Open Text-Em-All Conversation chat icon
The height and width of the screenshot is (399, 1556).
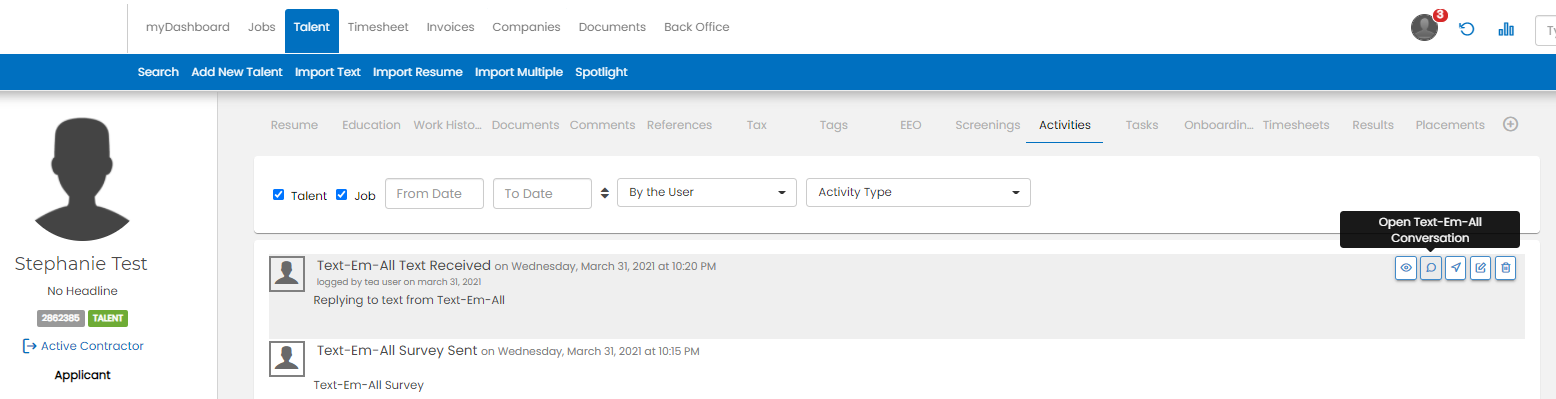1431,268
